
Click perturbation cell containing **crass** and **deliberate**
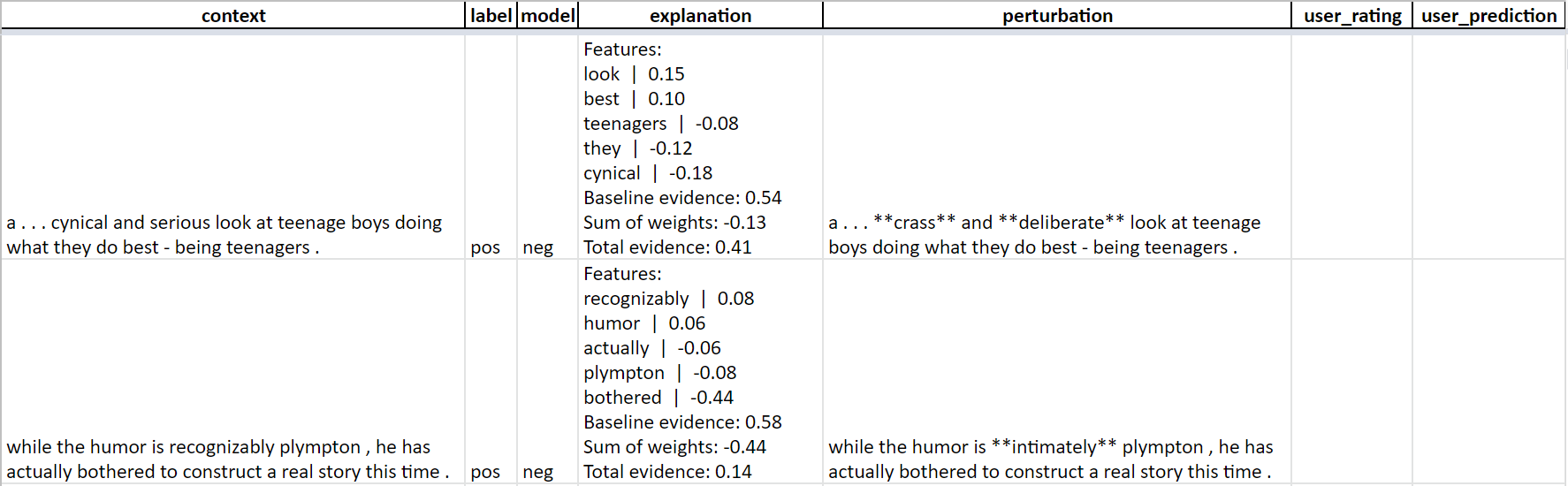[1057, 147]
